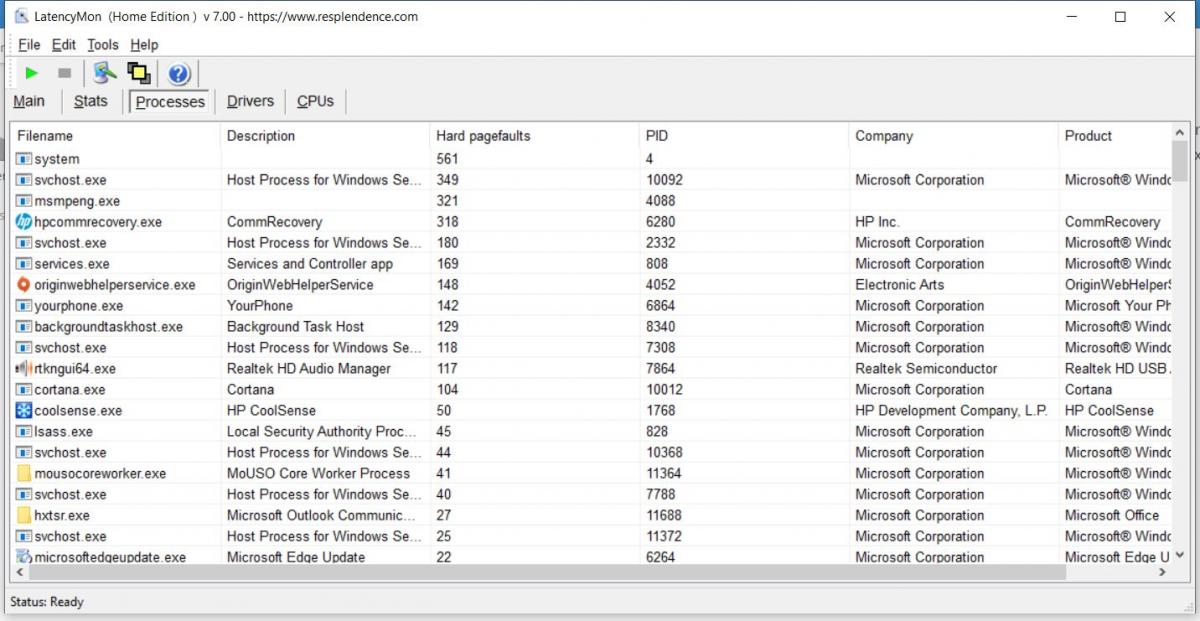Click the hard pagefaults value 561
This screenshot has height=621, width=1200.
(x=447, y=159)
